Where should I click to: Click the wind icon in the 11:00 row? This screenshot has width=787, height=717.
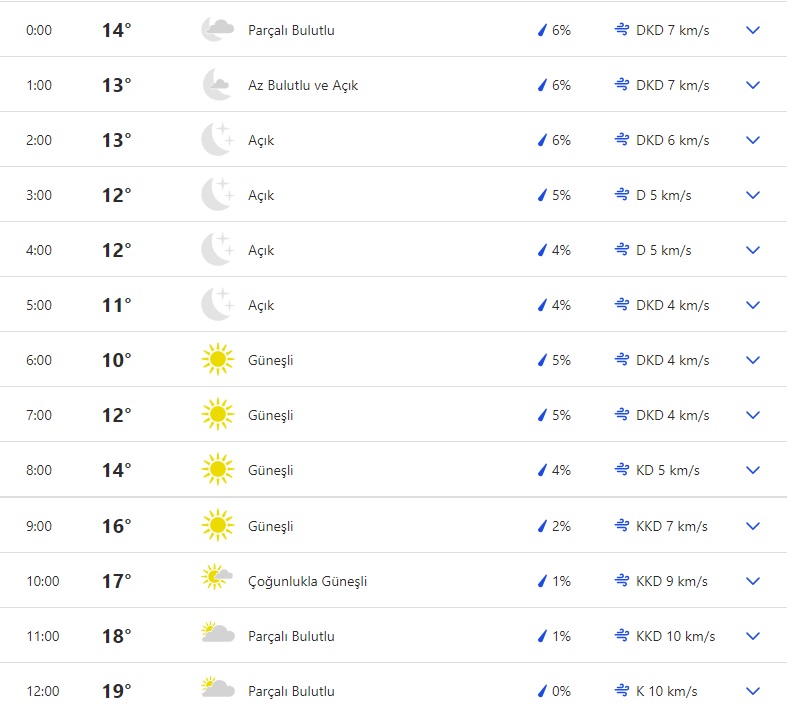coord(621,636)
